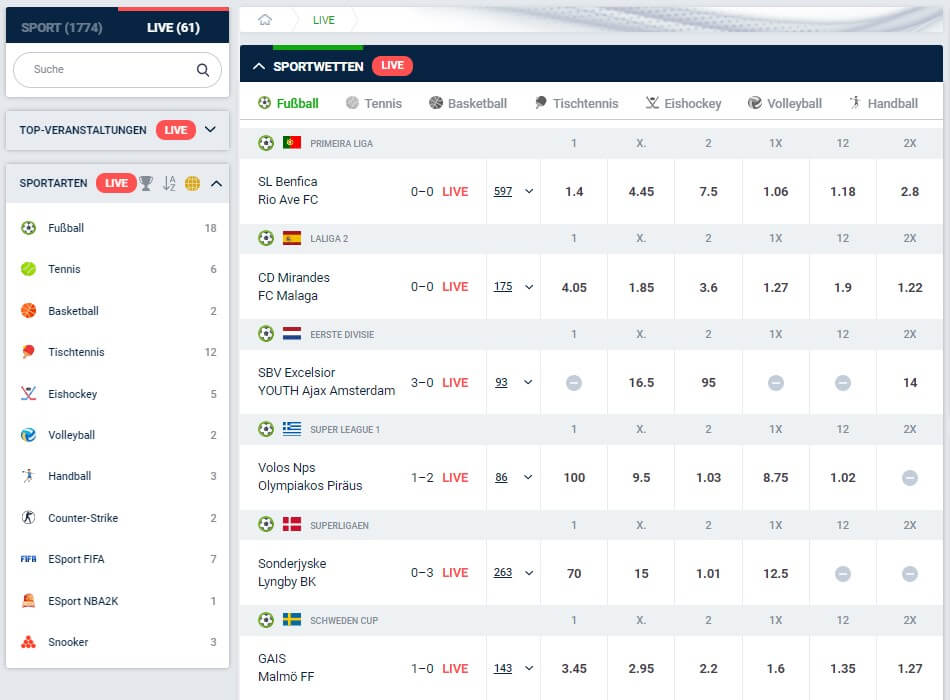Click the ball icon in Primeira Liga header

coord(266,143)
